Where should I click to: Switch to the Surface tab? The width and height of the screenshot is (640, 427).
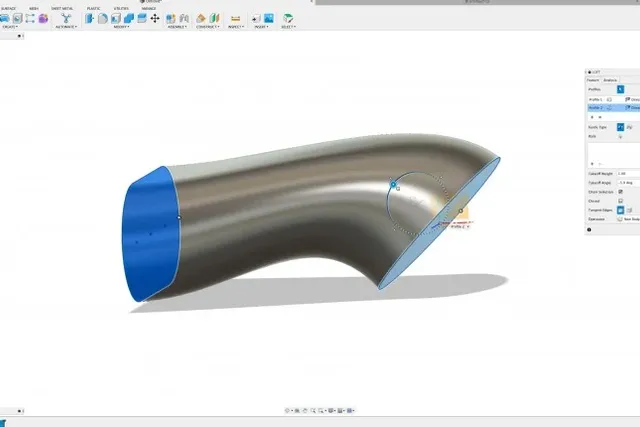coord(9,8)
